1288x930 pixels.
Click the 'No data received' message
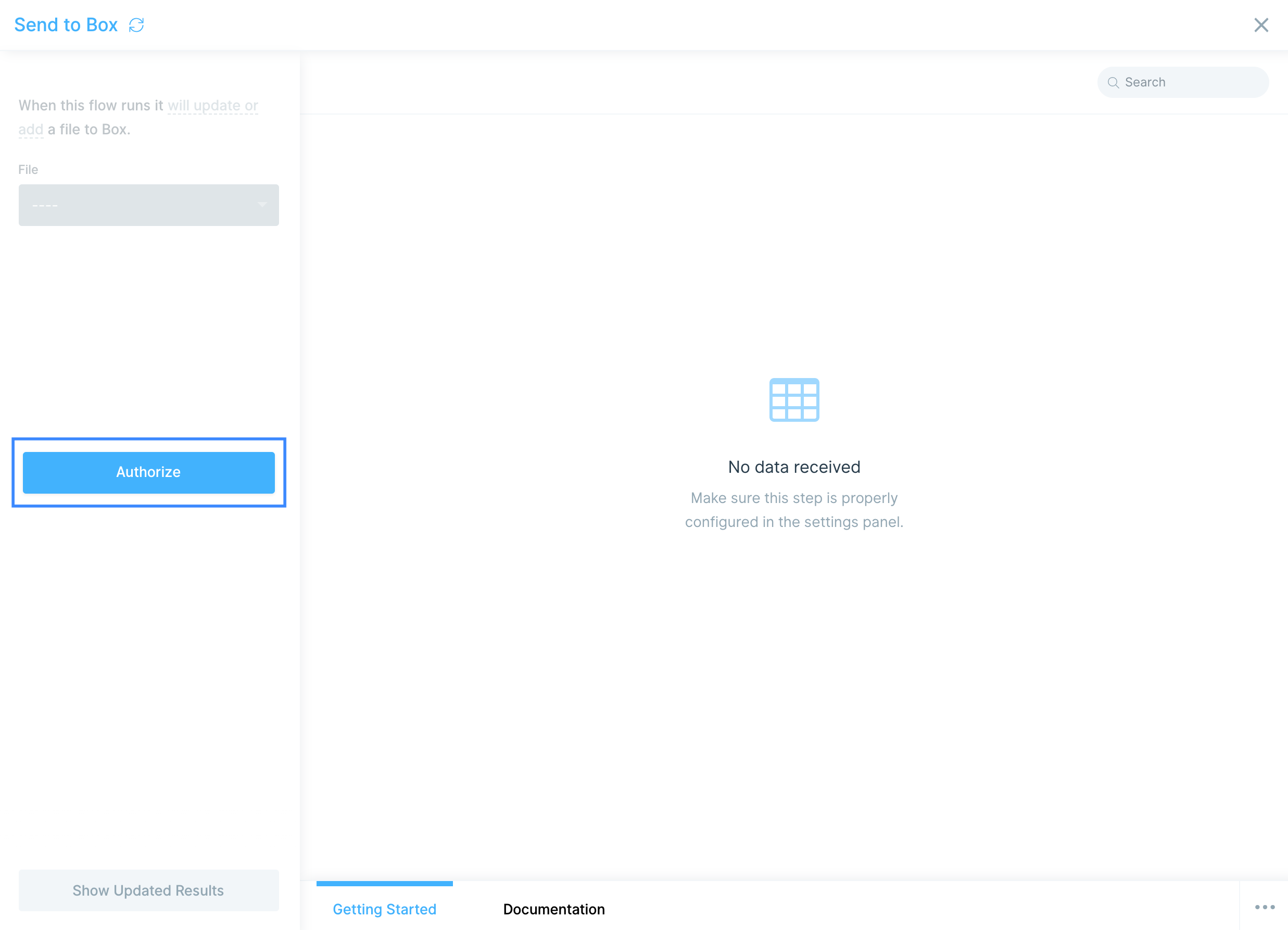point(794,467)
